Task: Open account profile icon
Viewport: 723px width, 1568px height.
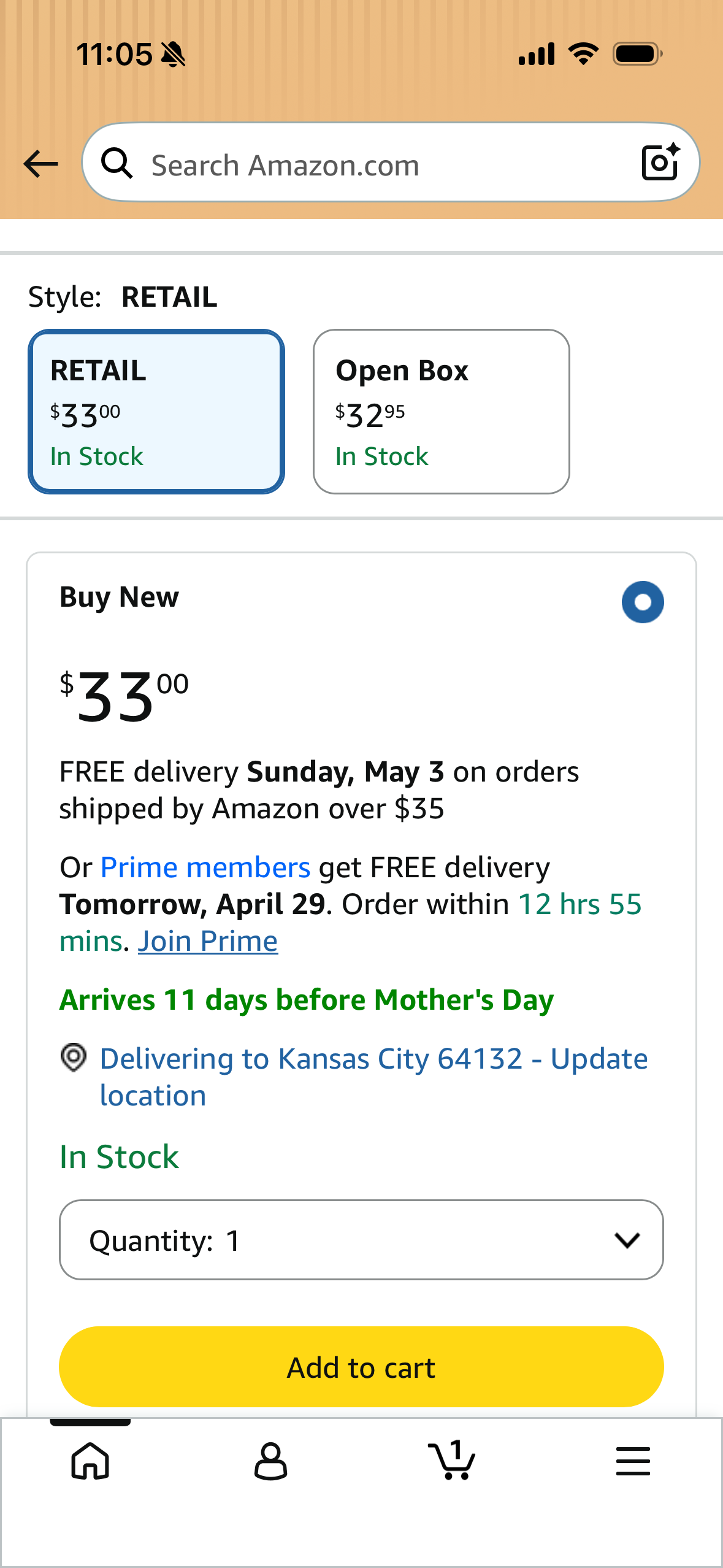Action: (x=270, y=1461)
